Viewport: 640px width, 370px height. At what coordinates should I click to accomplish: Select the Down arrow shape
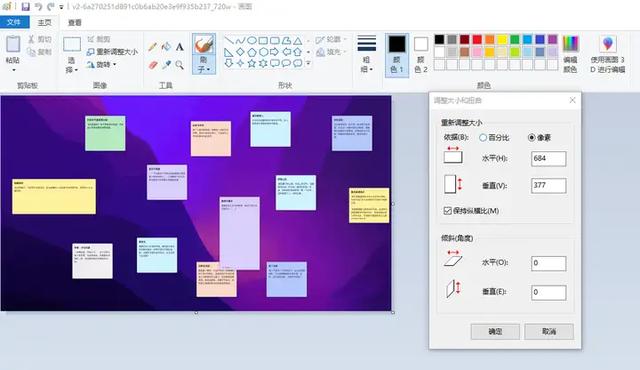point(229,63)
